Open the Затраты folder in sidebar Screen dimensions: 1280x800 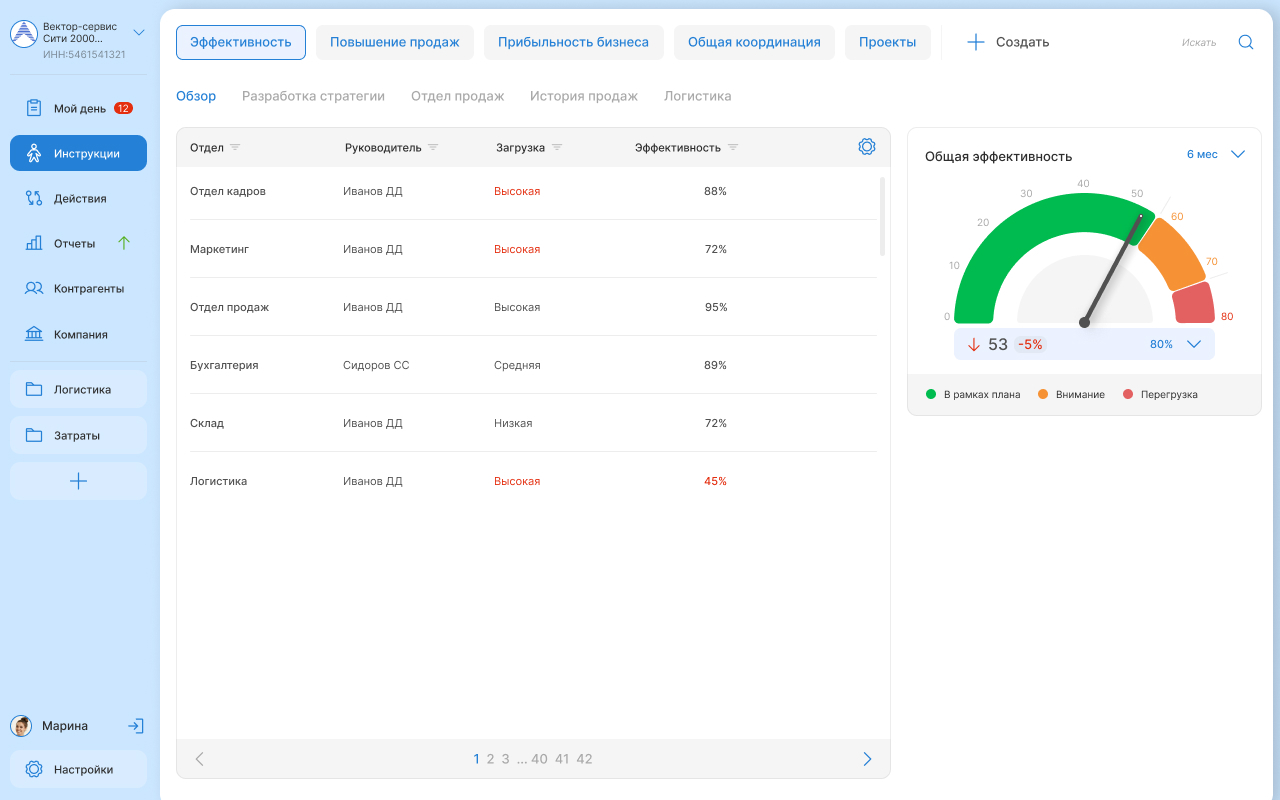78,435
